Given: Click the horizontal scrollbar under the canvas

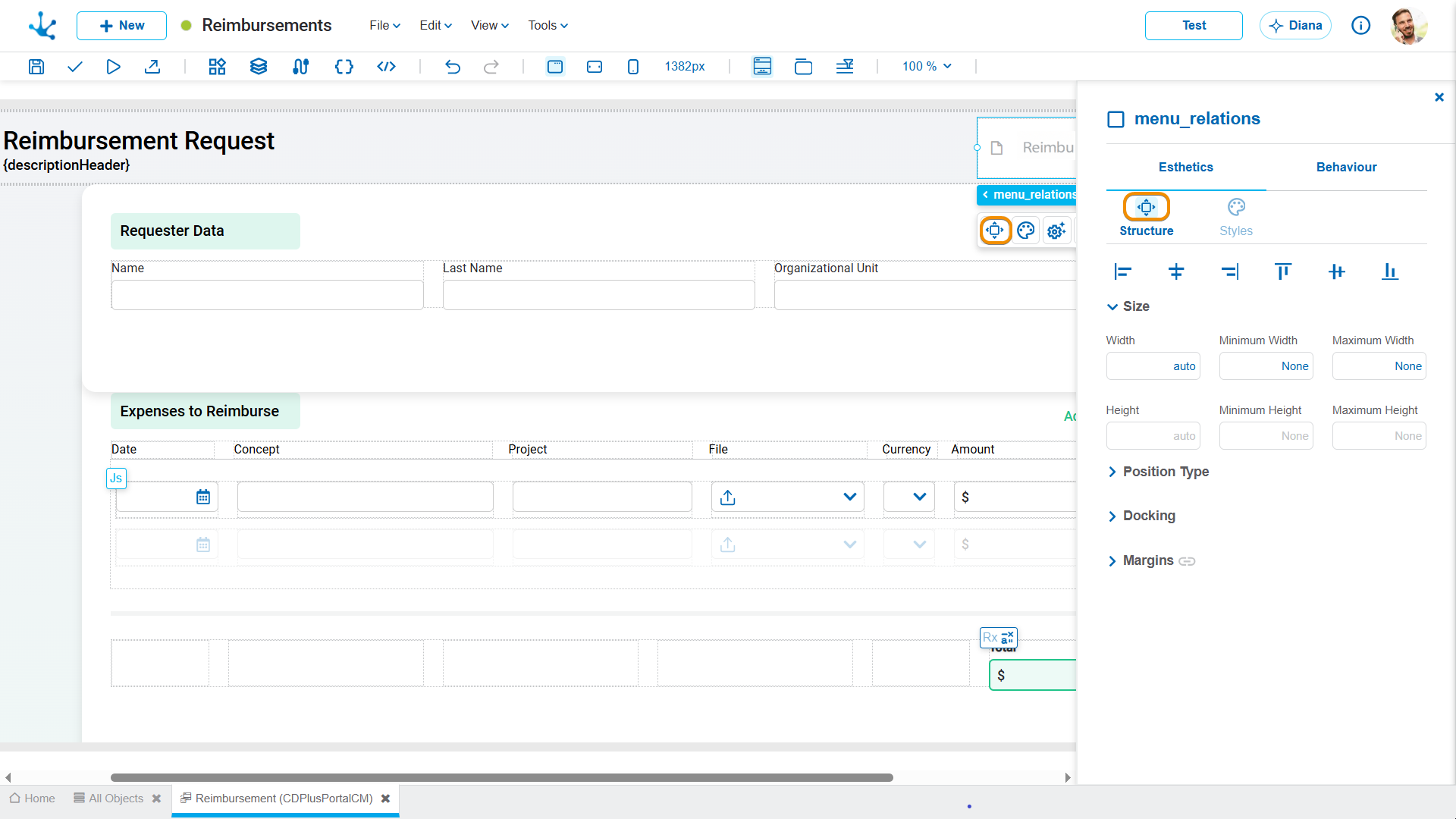Looking at the screenshot, I should (501, 777).
